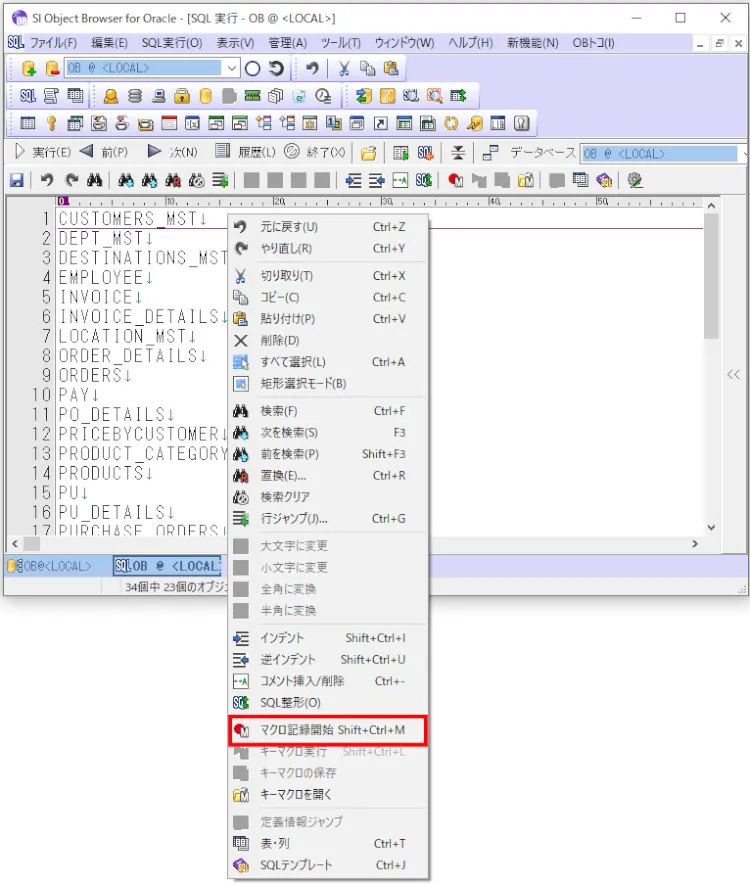This screenshot has width=750, height=883.
Task: Choose SQL整形(O) from context menu
Action: pos(328,703)
